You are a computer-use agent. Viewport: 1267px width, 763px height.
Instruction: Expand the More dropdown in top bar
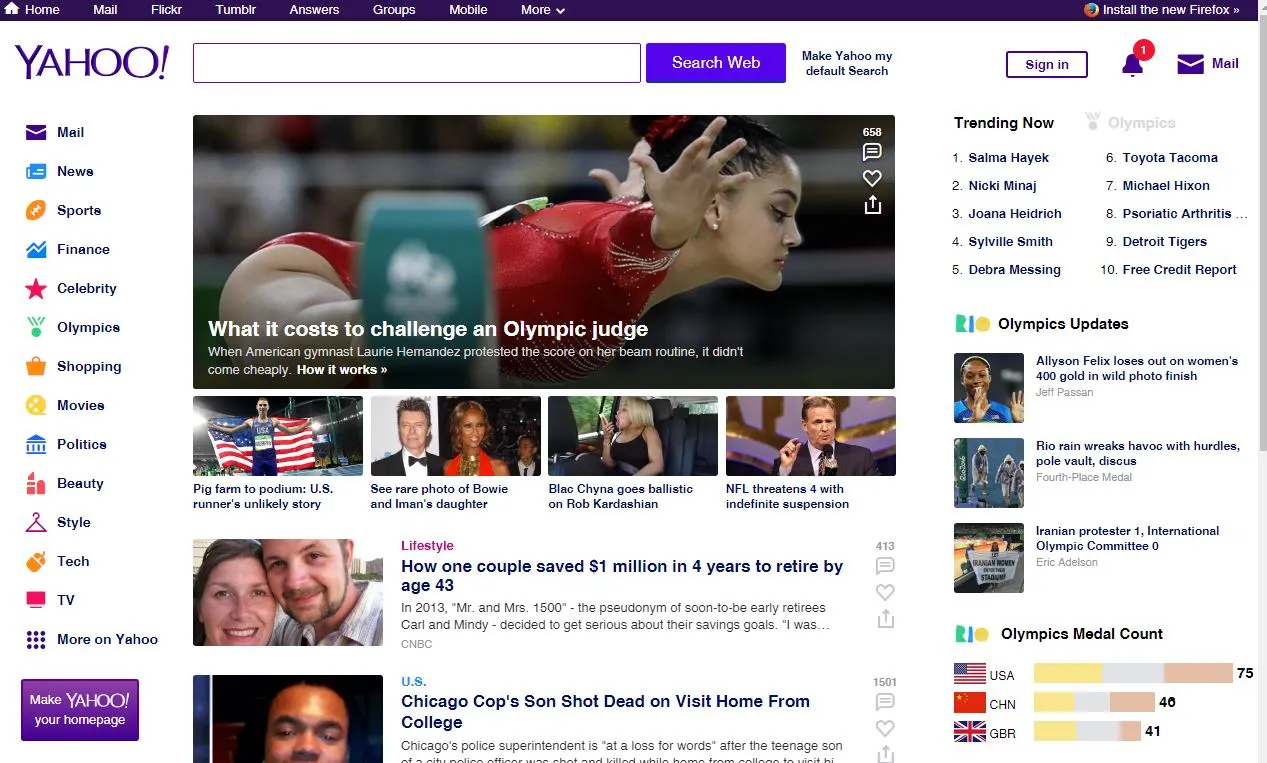coord(543,10)
